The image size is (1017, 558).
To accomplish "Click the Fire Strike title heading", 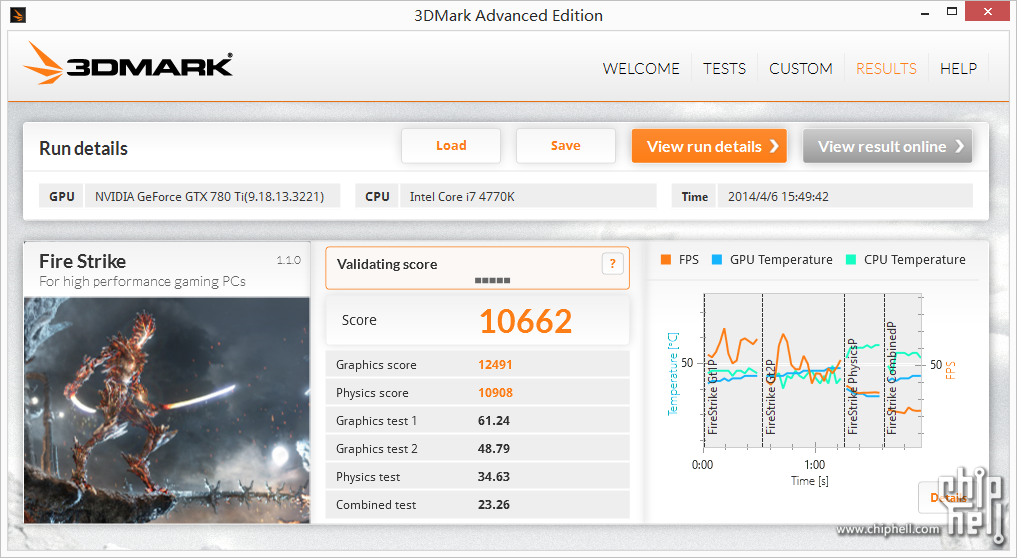I will click(x=82, y=261).
